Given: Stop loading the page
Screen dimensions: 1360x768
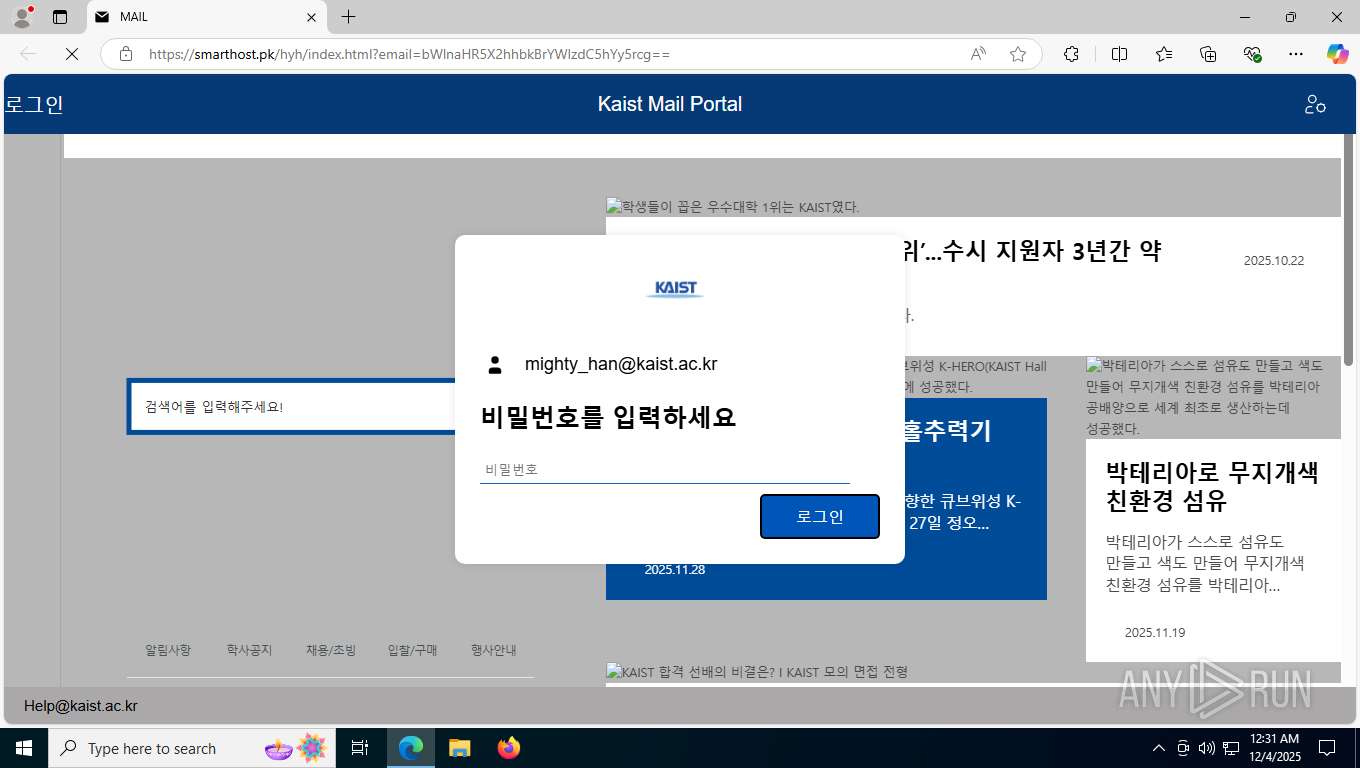Looking at the screenshot, I should coord(72,54).
